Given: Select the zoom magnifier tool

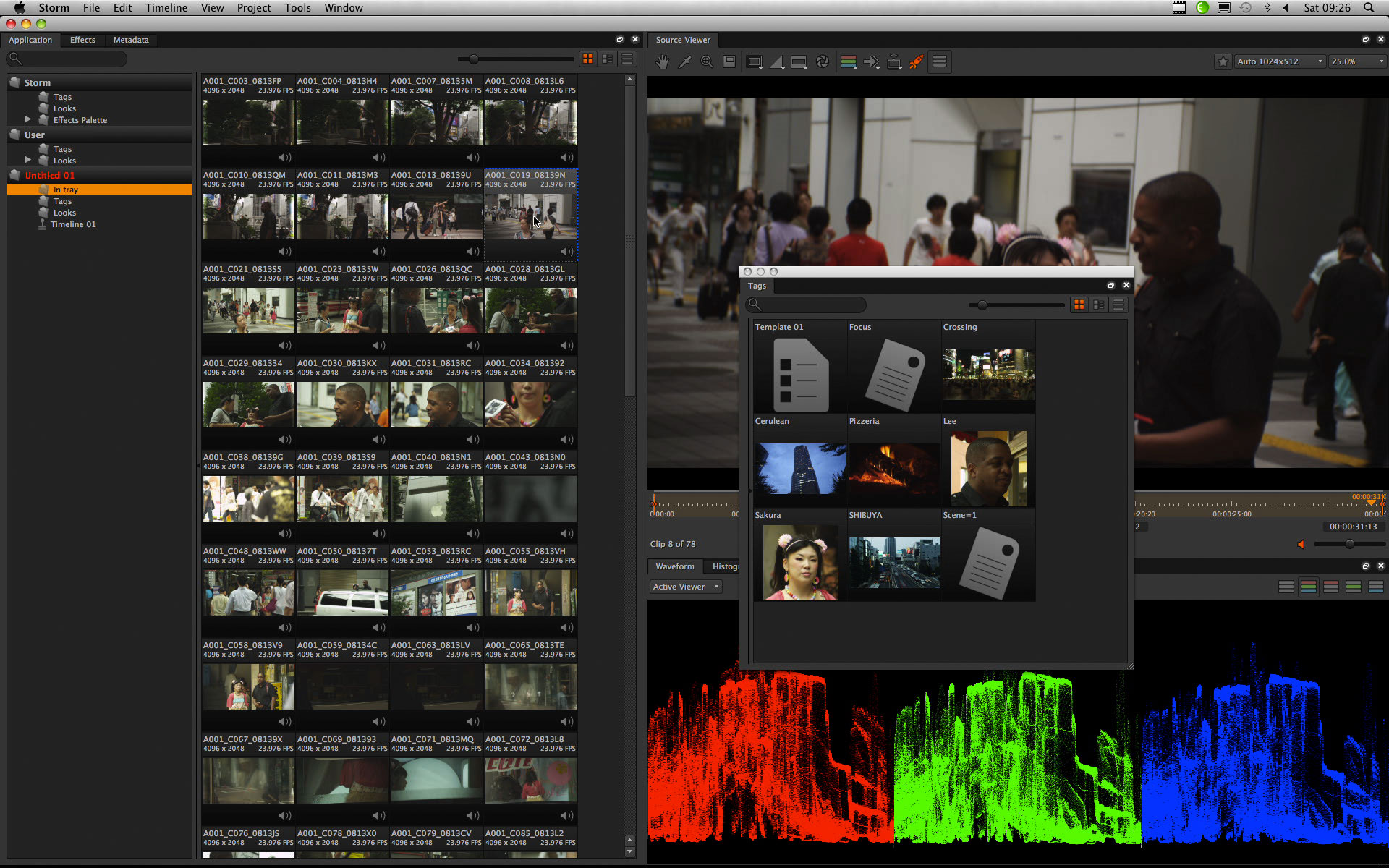Looking at the screenshot, I should pos(707,62).
